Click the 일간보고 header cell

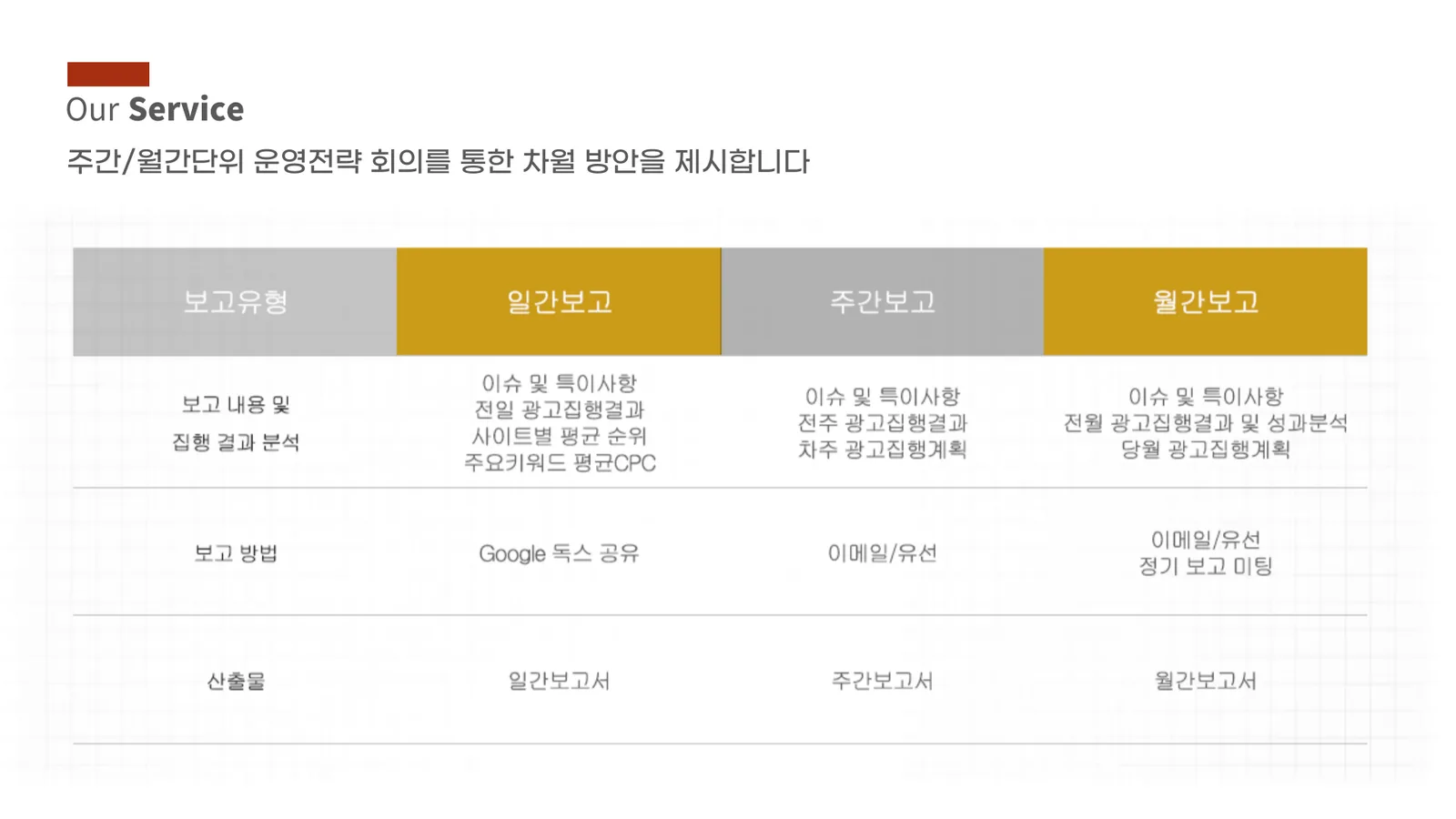559,301
